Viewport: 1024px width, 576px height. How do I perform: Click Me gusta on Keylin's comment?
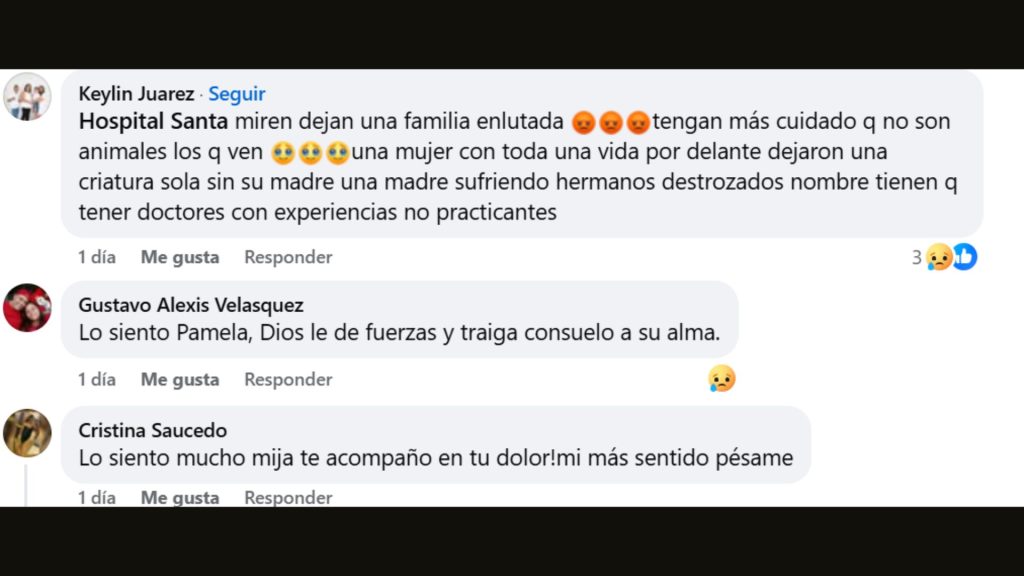pos(180,257)
